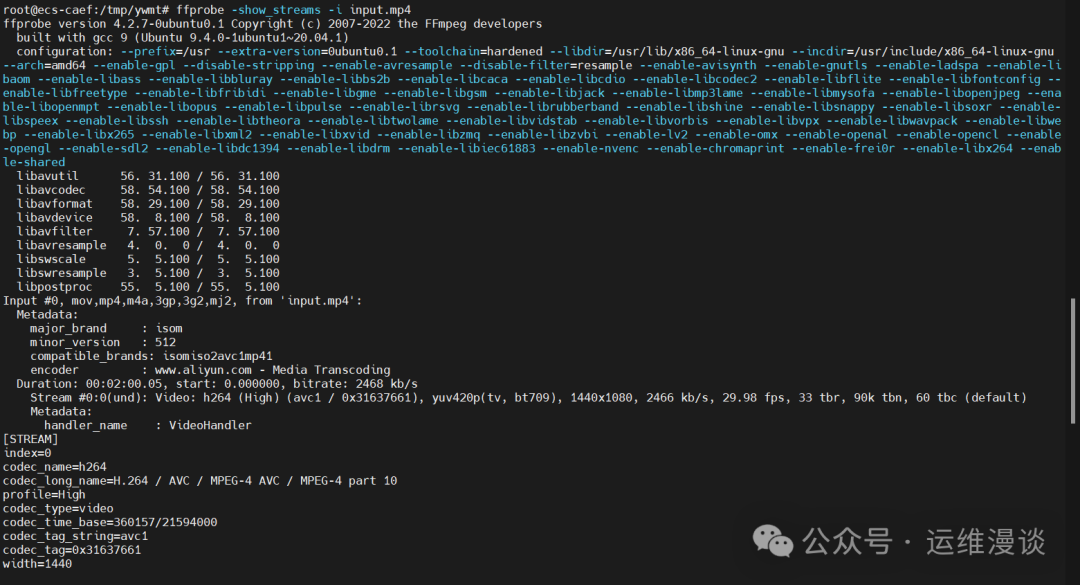The image size is (1080, 585).
Task: Click the major_brand isom metadata line
Action: click(x=106, y=328)
